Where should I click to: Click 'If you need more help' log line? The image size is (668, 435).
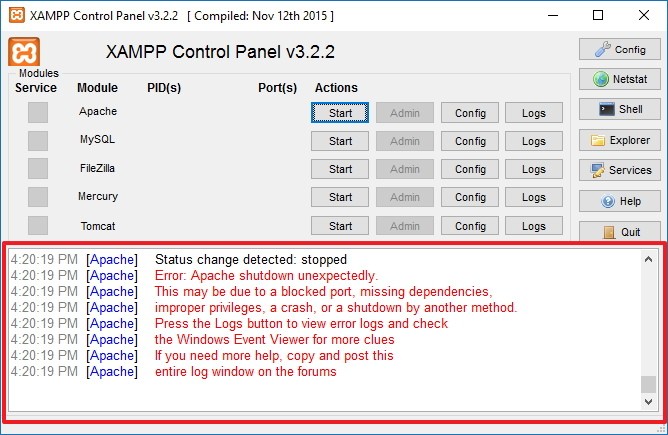(274, 355)
